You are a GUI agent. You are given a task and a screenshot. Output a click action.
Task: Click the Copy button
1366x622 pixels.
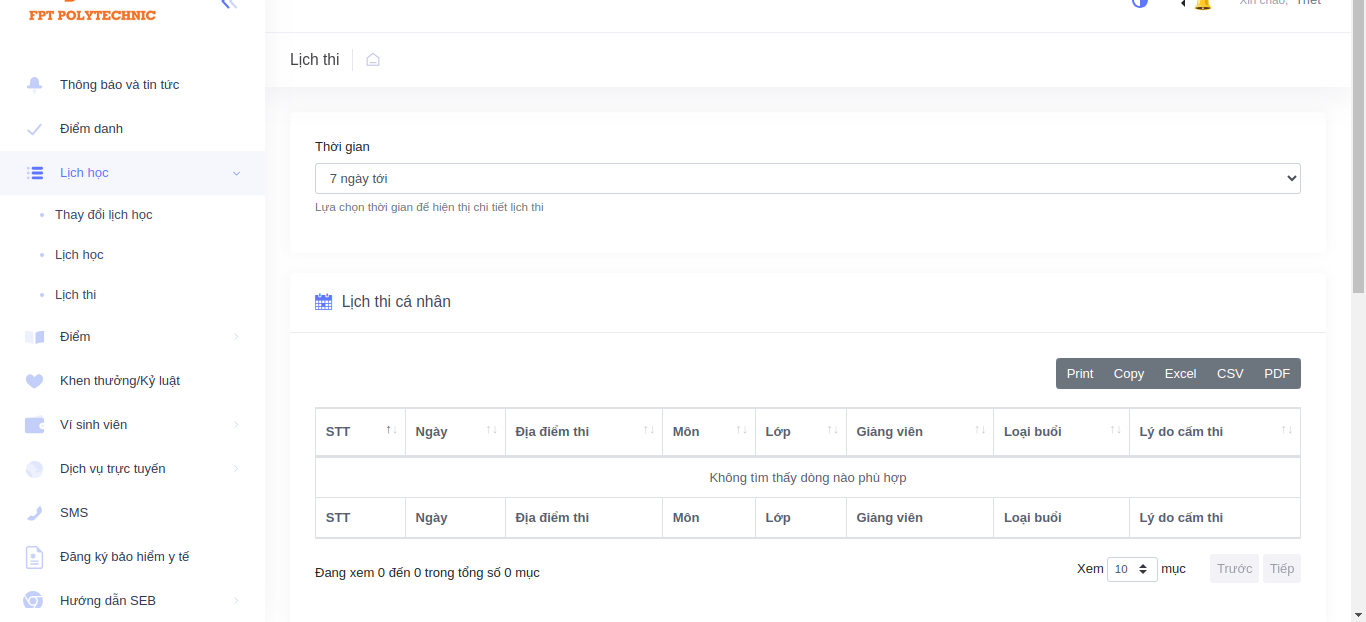1129,374
